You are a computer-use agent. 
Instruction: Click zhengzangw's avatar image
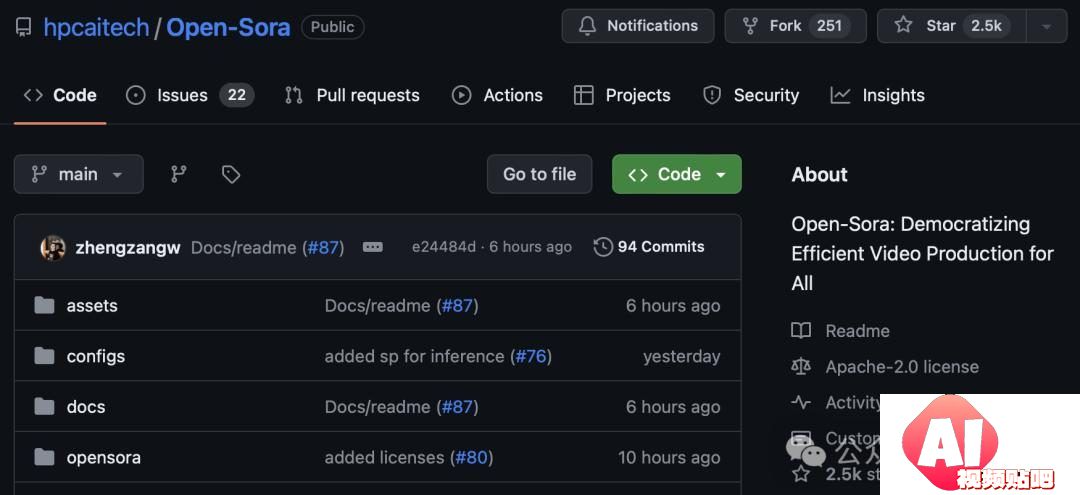coord(53,247)
